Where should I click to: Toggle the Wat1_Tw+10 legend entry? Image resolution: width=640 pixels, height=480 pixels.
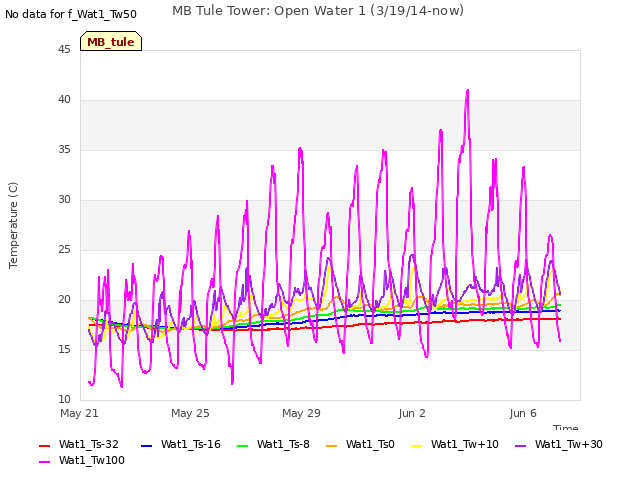click(455, 444)
